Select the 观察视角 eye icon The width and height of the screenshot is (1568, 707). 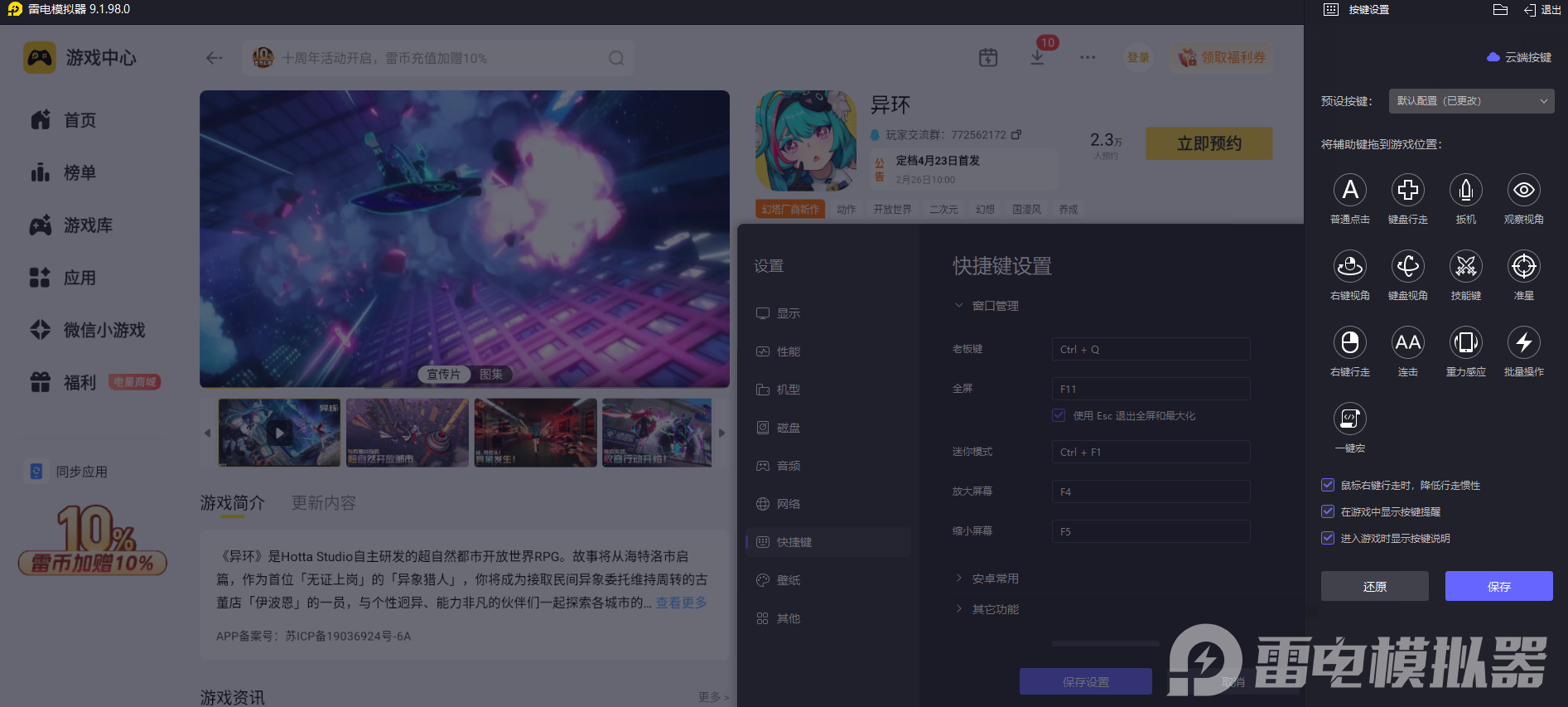[1524, 190]
